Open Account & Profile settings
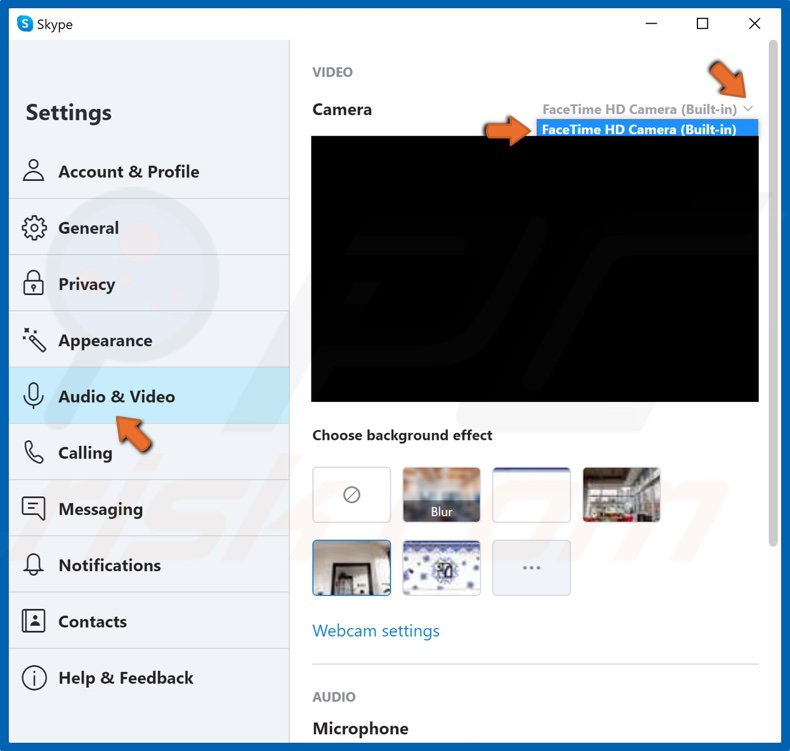The width and height of the screenshot is (790, 751). point(149,171)
